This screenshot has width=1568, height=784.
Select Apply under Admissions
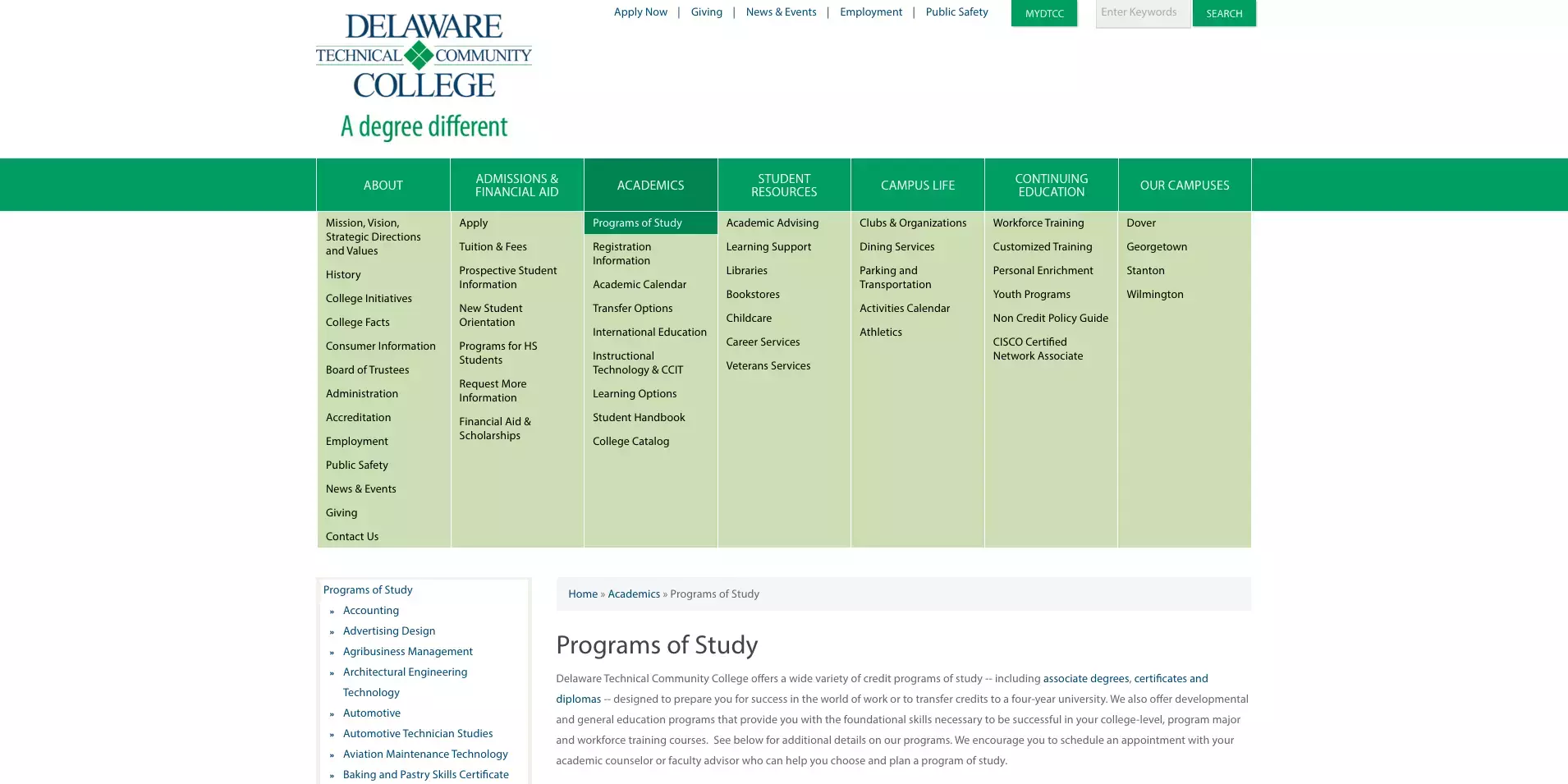click(473, 222)
